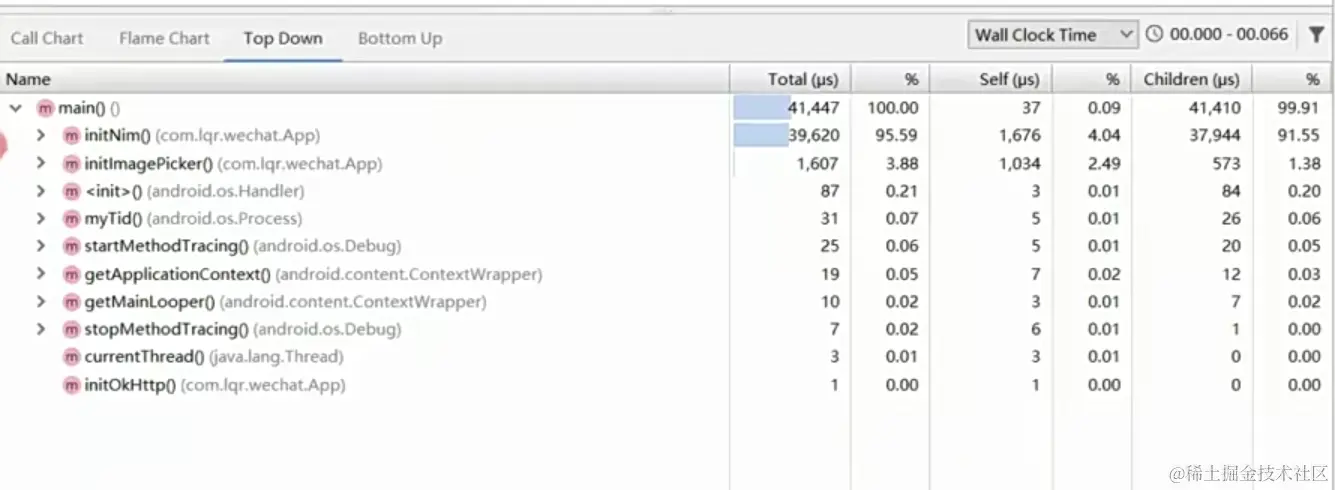
Task: Collapse the main() tree node
Action: pyautogui.click(x=16, y=108)
